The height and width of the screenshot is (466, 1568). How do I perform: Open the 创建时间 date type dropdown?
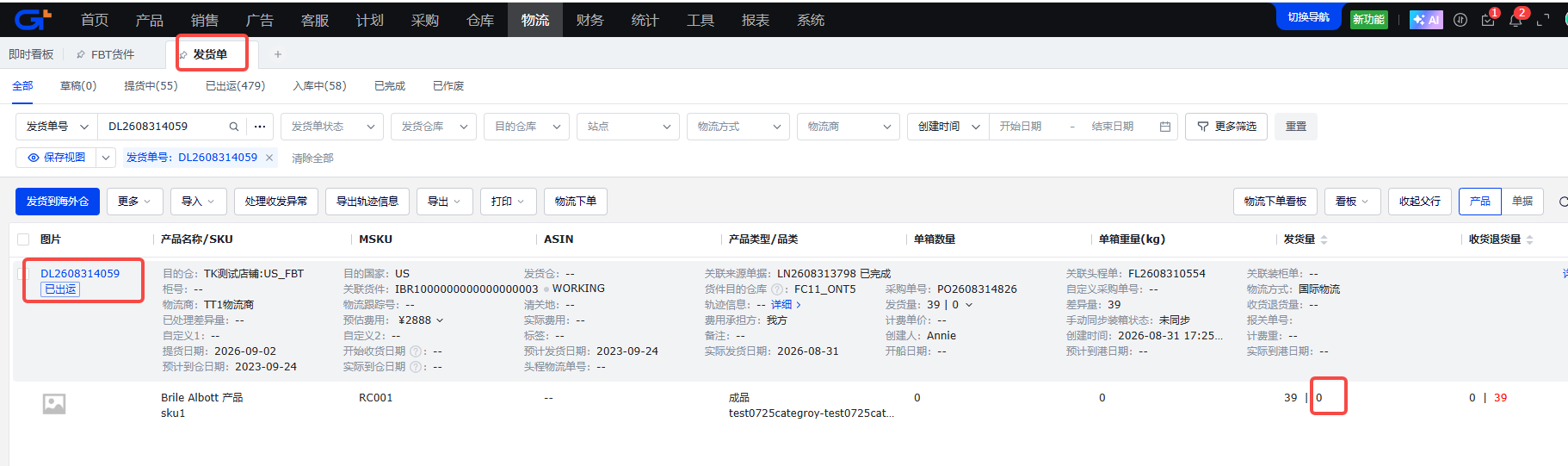(x=948, y=127)
